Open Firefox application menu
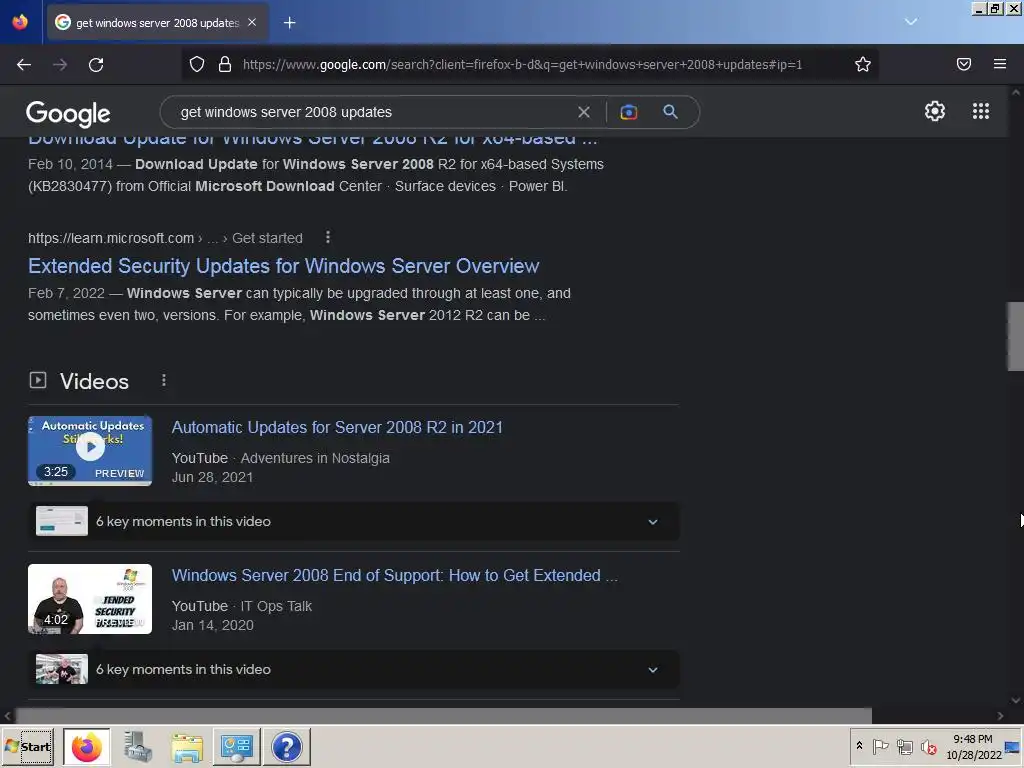 pyautogui.click(x=1000, y=64)
